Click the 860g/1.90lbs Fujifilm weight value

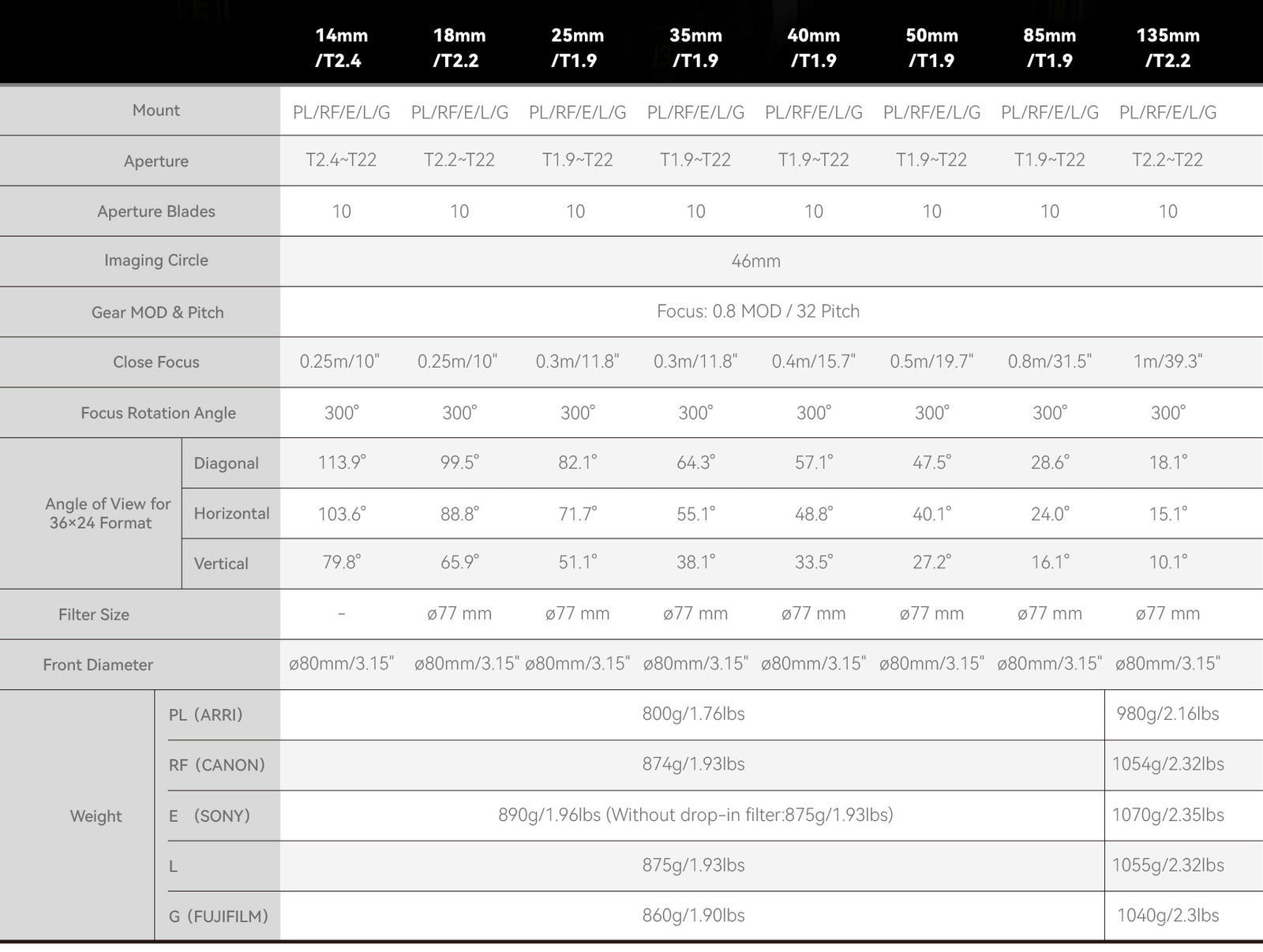point(693,916)
